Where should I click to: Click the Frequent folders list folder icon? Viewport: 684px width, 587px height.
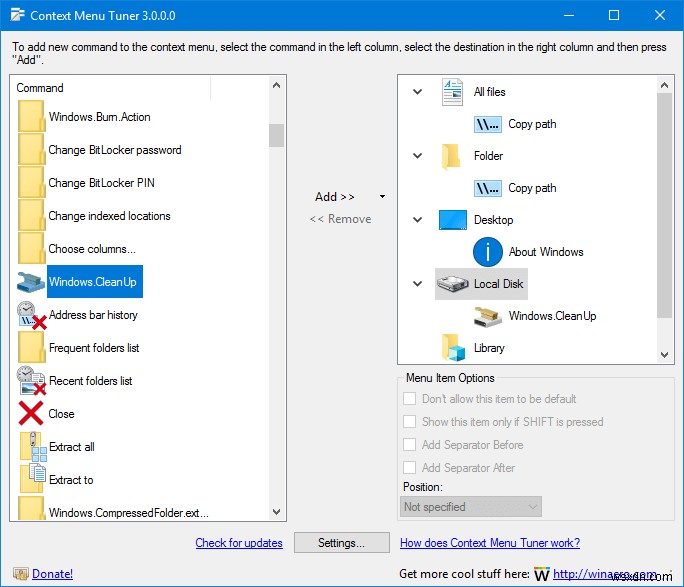(31, 348)
